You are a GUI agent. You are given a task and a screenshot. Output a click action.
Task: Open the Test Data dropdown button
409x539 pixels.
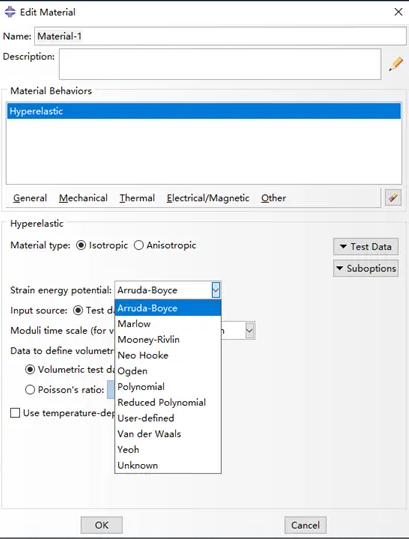[366, 246]
